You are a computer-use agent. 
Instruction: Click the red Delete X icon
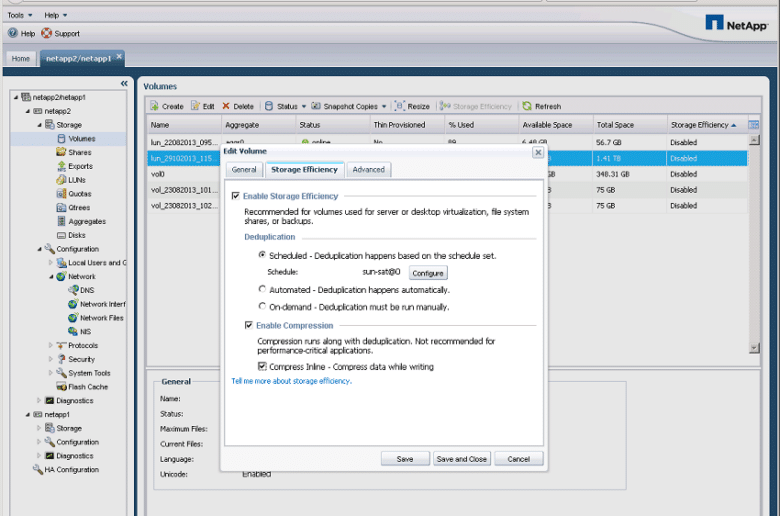pyautogui.click(x=226, y=106)
